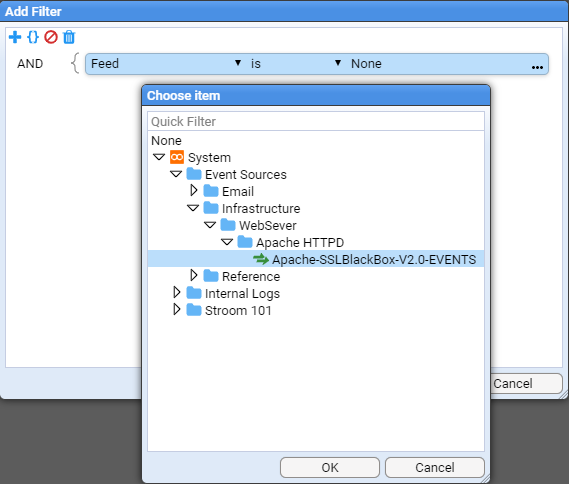This screenshot has width=569, height=484.
Task: Click the blue trash delete icon
Action: pyautogui.click(x=69, y=37)
